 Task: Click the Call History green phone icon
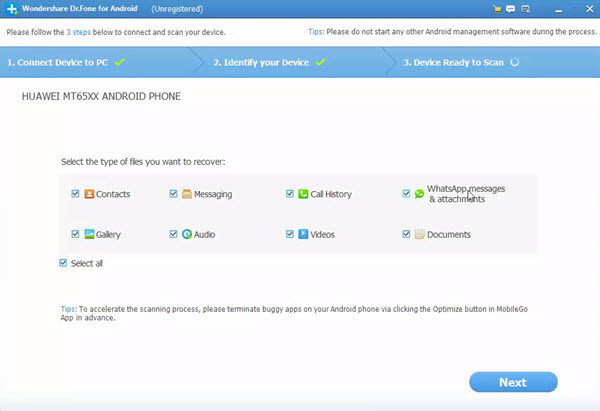point(303,194)
